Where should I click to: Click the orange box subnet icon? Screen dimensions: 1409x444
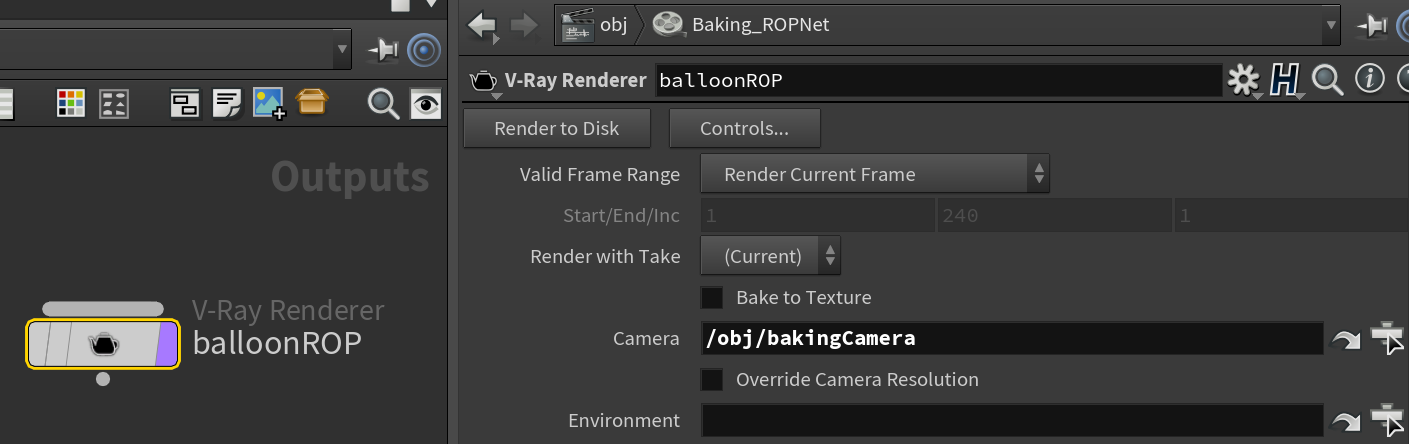coord(312,103)
